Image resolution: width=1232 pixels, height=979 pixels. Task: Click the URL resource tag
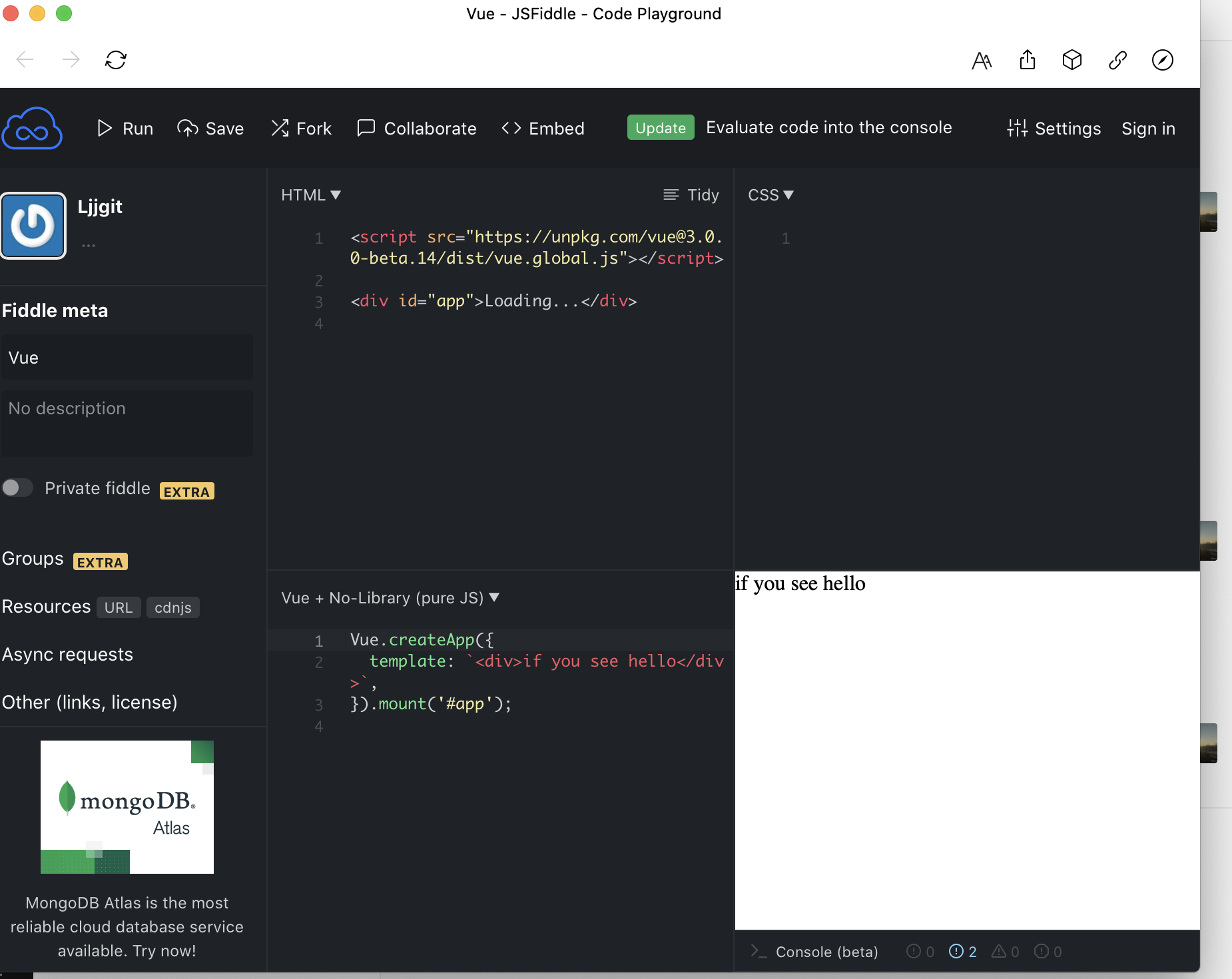[119, 607]
